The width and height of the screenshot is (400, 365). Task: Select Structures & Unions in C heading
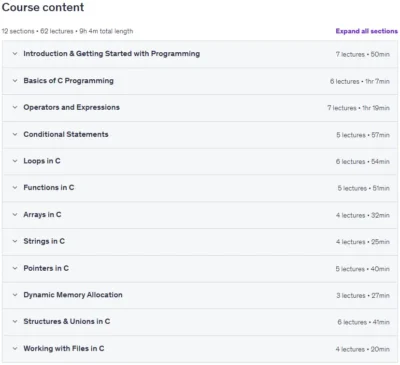[67, 322]
